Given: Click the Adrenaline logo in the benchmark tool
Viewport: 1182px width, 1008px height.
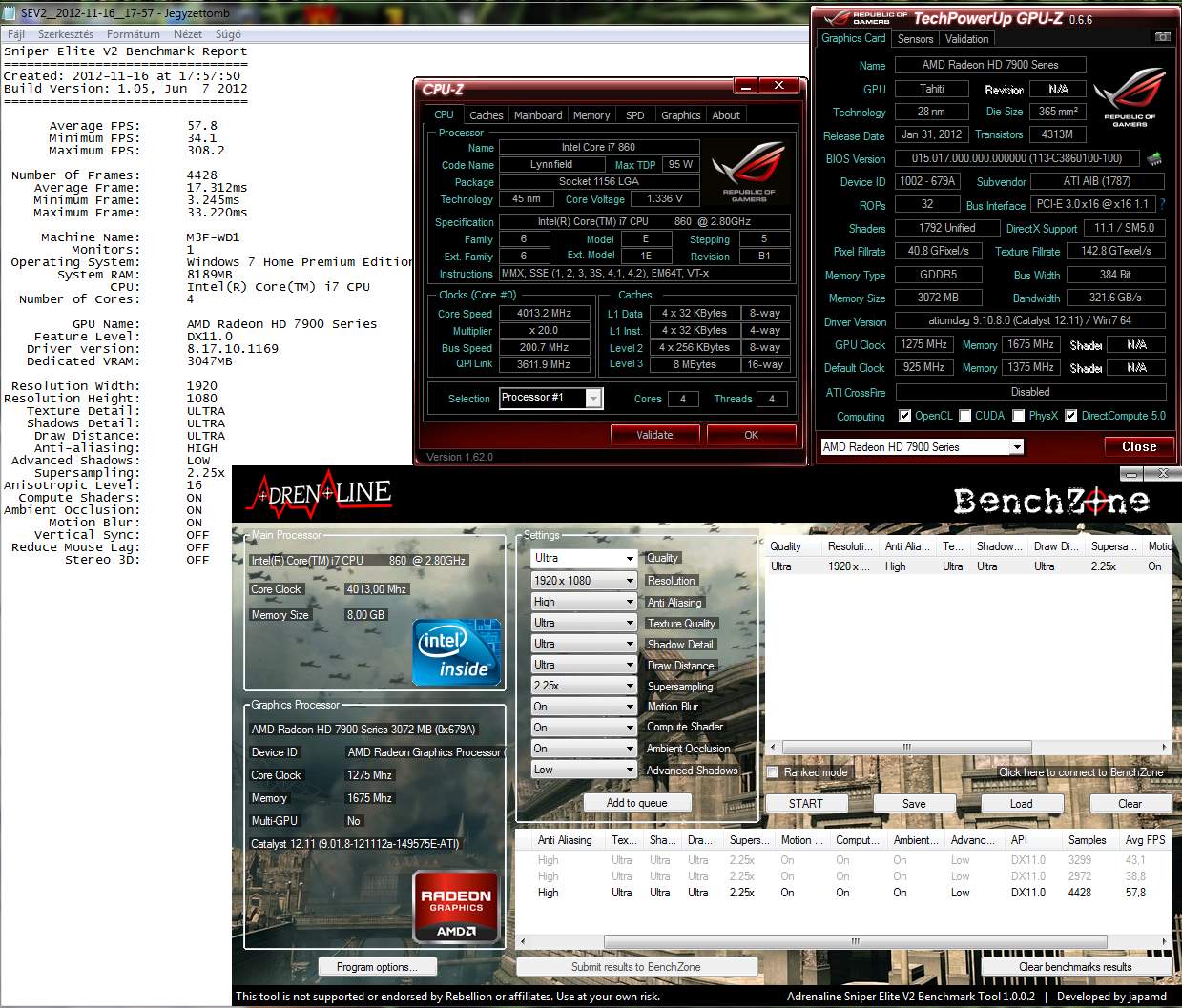Looking at the screenshot, I should coord(320,493).
